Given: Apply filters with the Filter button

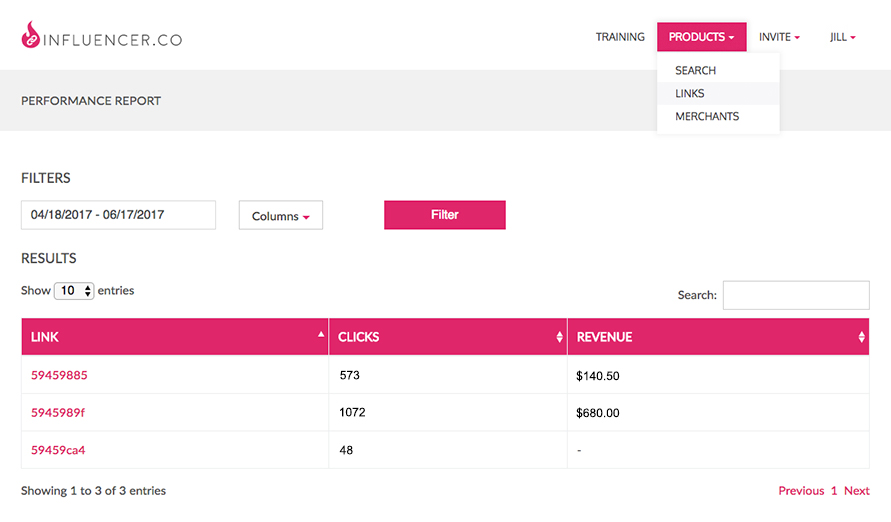Looking at the screenshot, I should (x=444, y=215).
